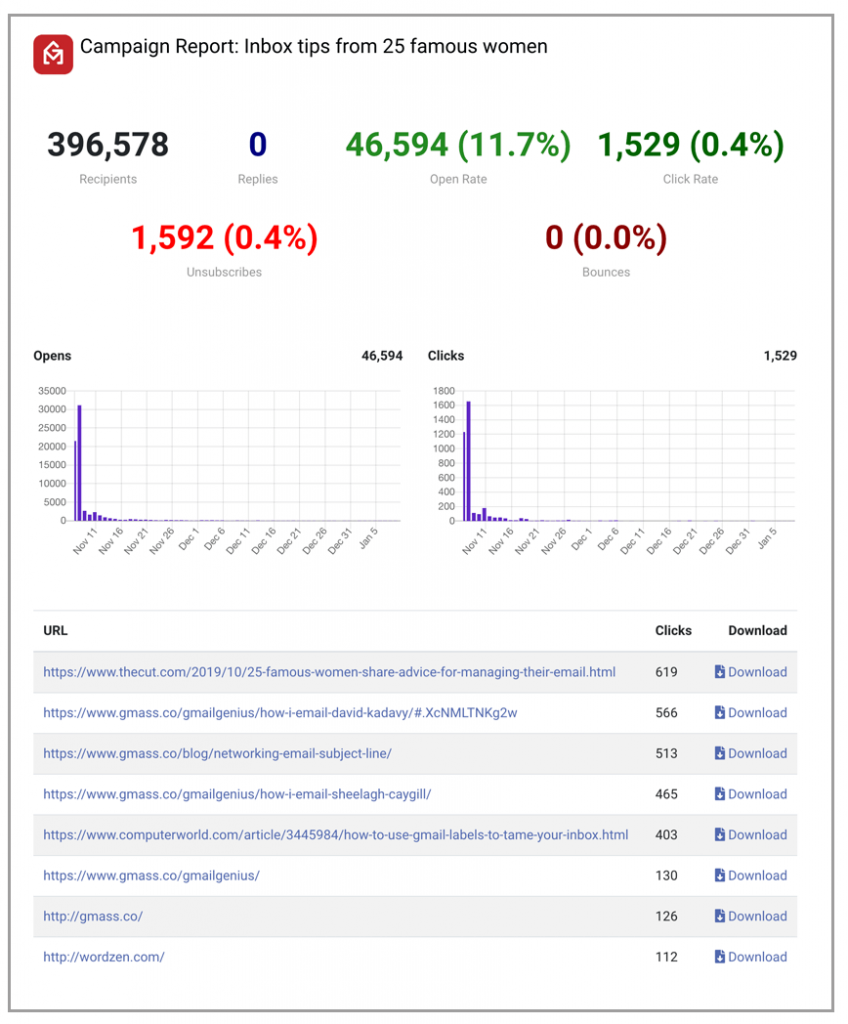Click the Replies count of zero
This screenshot has height=1024, width=848.
pos(257,144)
